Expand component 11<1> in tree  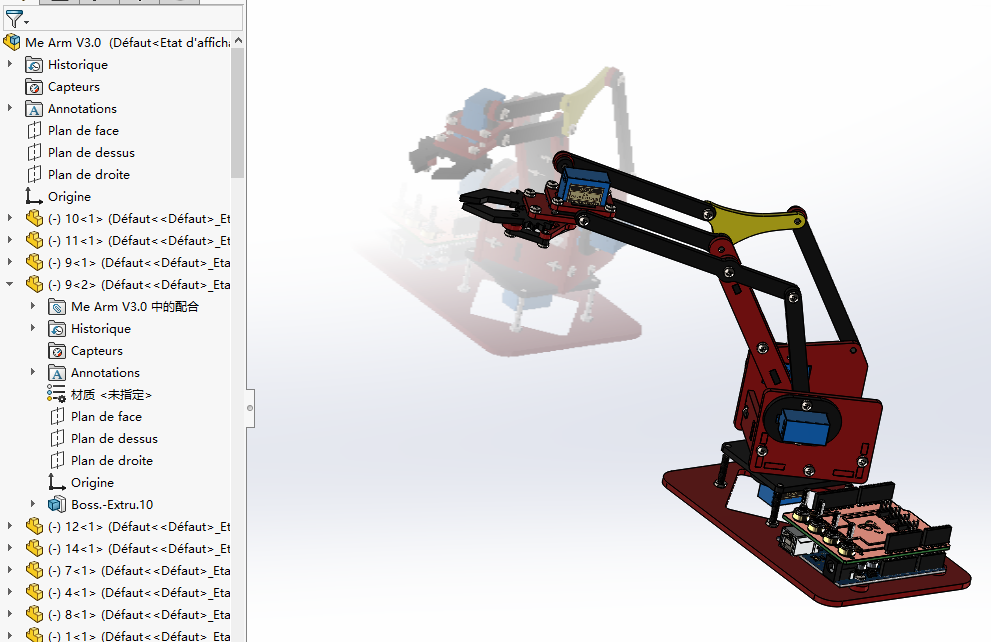coord(9,240)
